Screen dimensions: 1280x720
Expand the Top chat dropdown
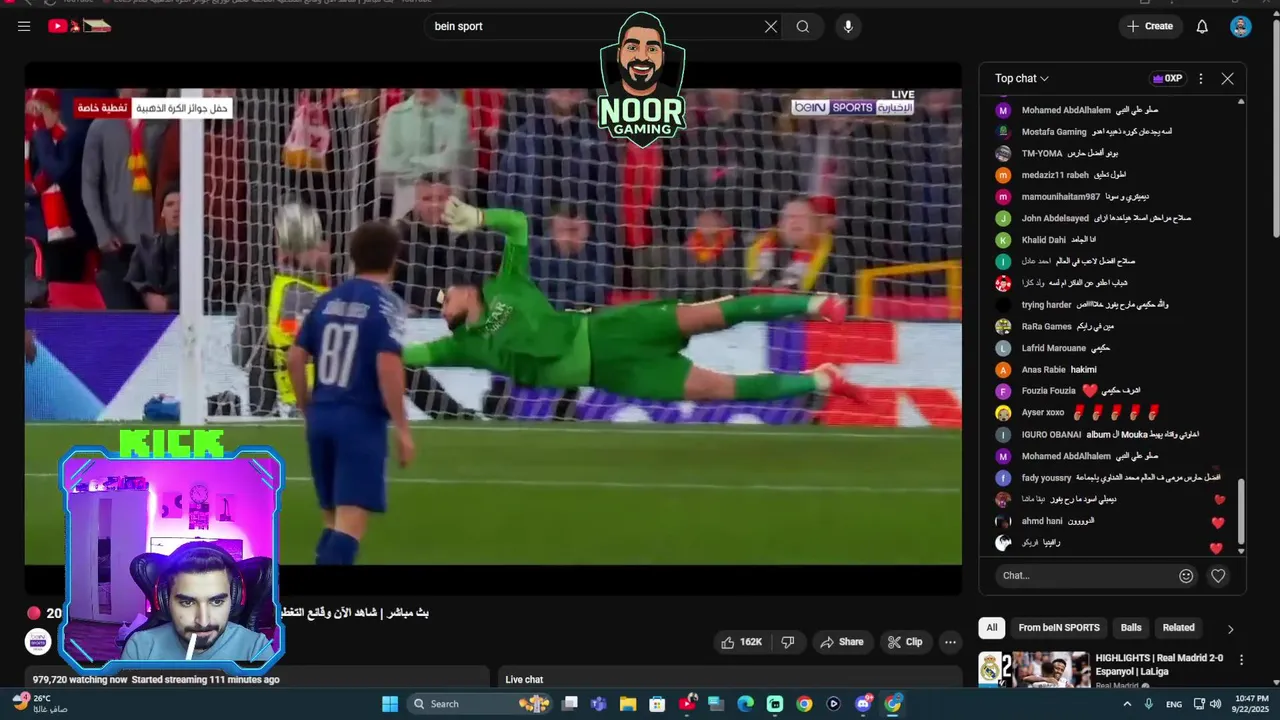click(1022, 78)
